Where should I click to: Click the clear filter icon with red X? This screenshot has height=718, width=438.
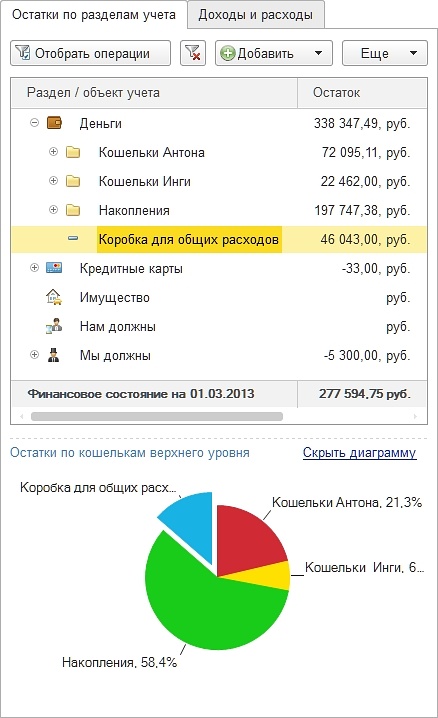[193, 53]
